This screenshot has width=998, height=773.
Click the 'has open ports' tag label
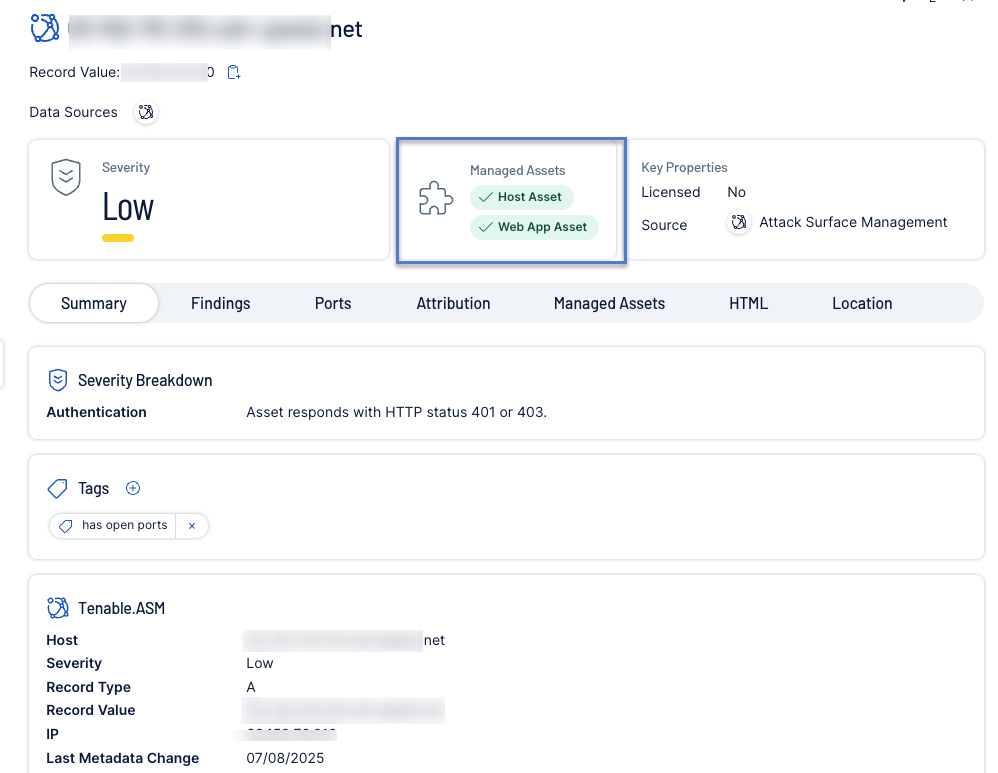click(124, 525)
